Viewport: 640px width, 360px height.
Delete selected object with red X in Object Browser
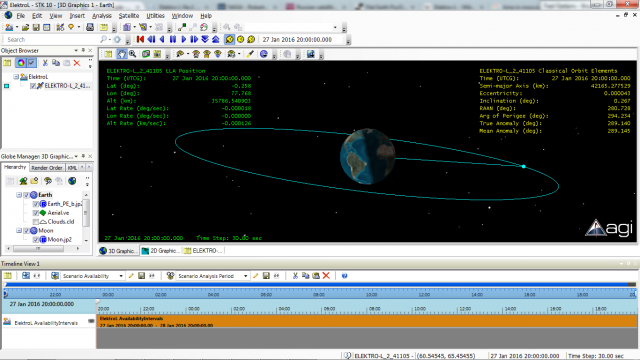click(x=77, y=63)
